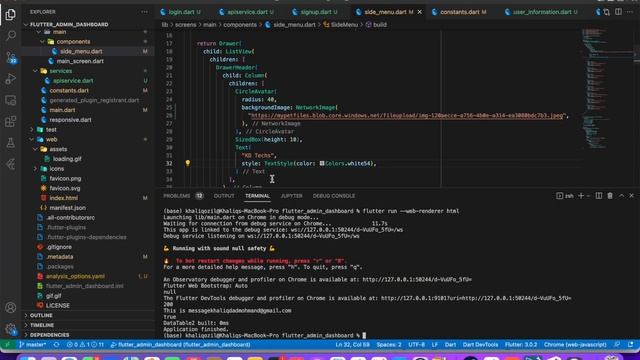Open loading.gif in explorer
The height and width of the screenshot is (360, 640).
(x=67, y=159)
